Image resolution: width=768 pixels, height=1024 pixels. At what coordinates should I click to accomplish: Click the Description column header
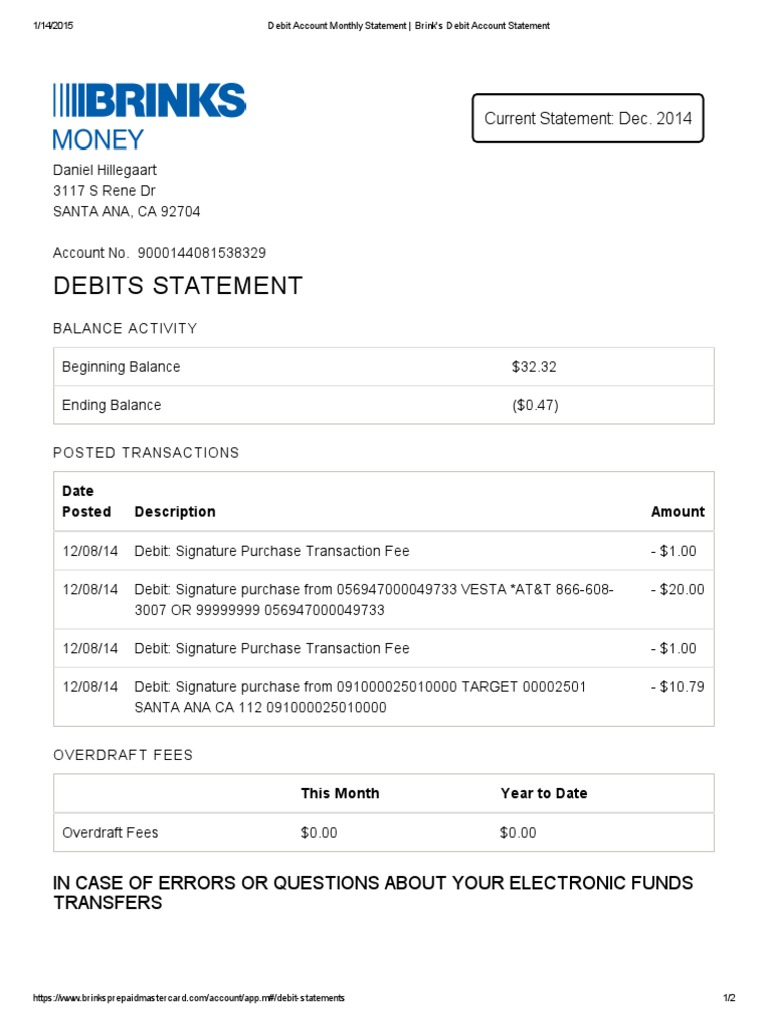pyautogui.click(x=175, y=512)
